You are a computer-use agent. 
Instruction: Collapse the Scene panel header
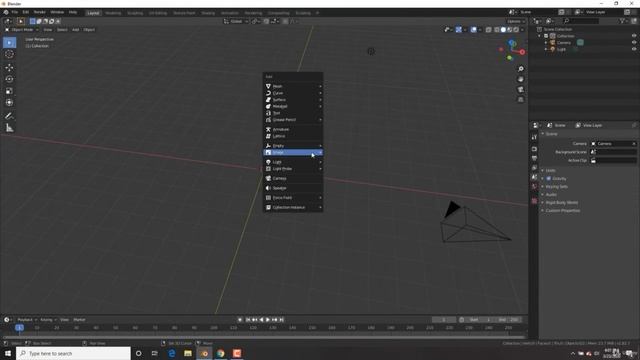(x=551, y=134)
